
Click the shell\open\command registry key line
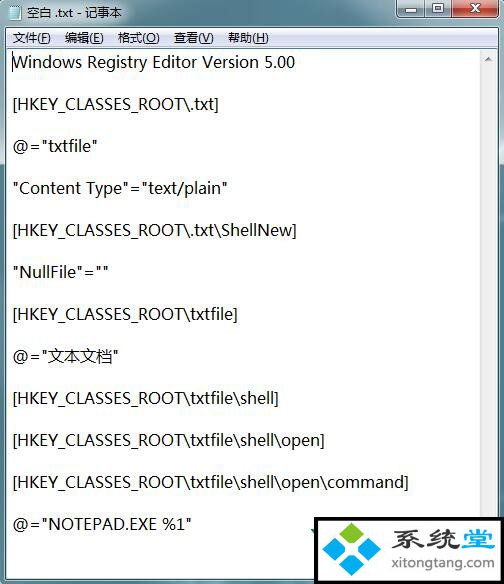click(x=210, y=483)
